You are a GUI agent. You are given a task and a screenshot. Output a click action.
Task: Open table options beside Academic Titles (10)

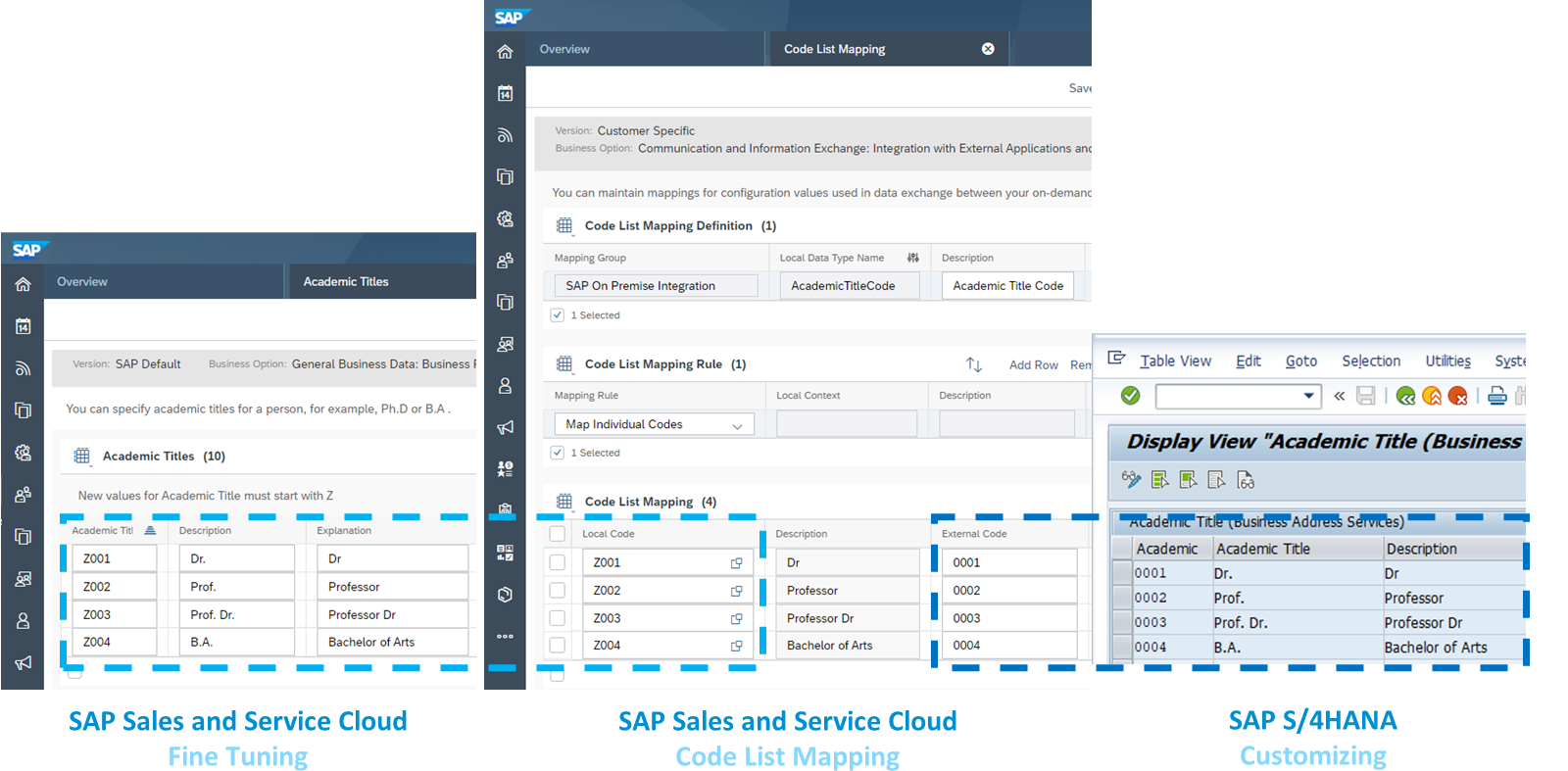pos(82,456)
